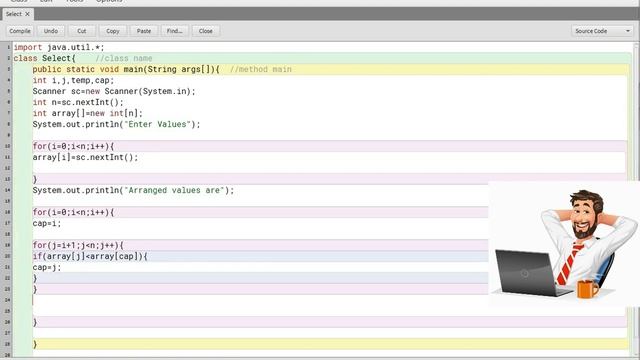Click the text 'import java.util.*;'
The width and height of the screenshot is (640, 360).
(59, 47)
